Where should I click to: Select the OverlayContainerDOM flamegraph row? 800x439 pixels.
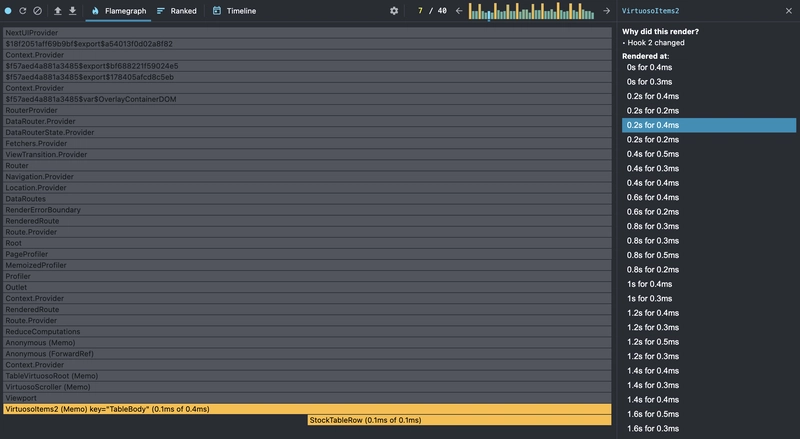(x=307, y=99)
